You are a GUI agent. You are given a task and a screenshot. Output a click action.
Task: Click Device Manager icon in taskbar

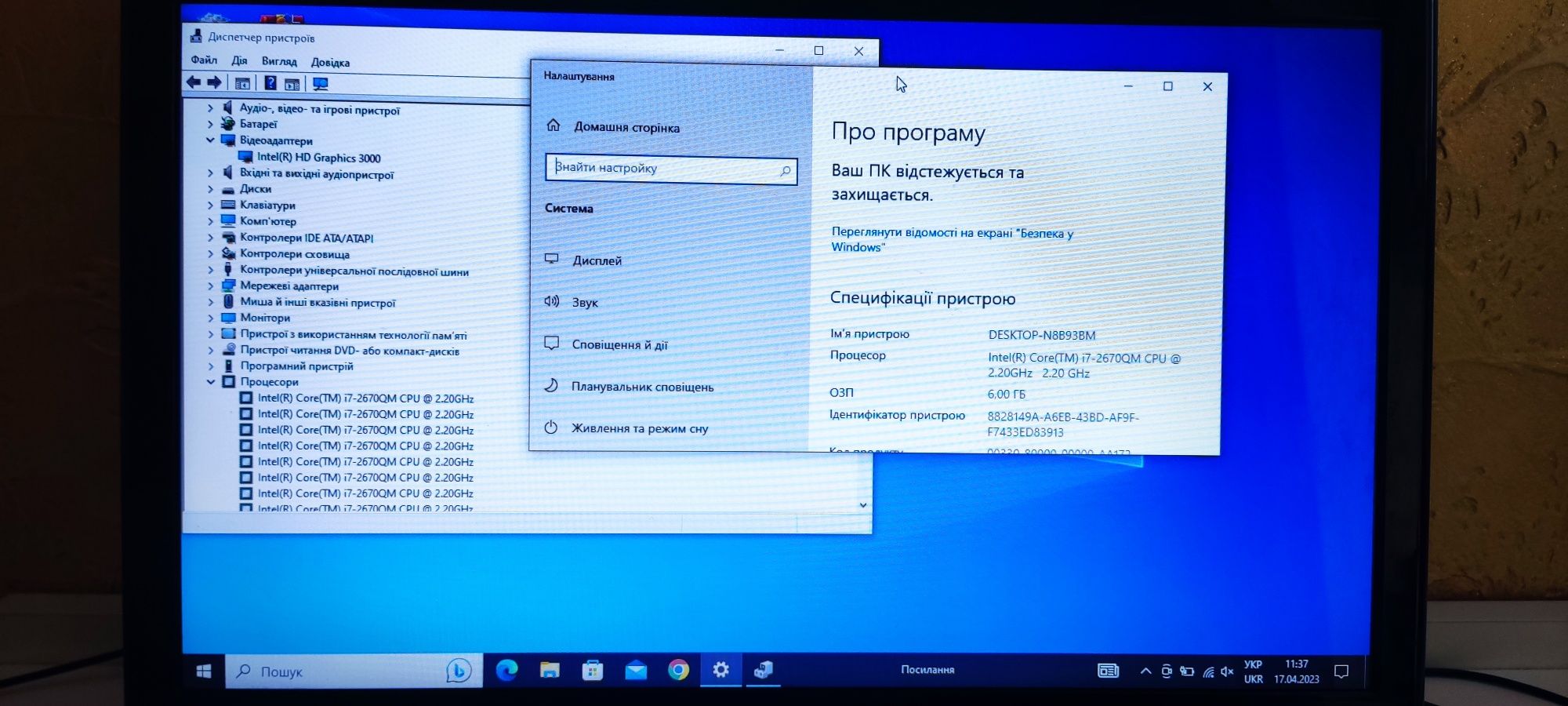(763, 669)
